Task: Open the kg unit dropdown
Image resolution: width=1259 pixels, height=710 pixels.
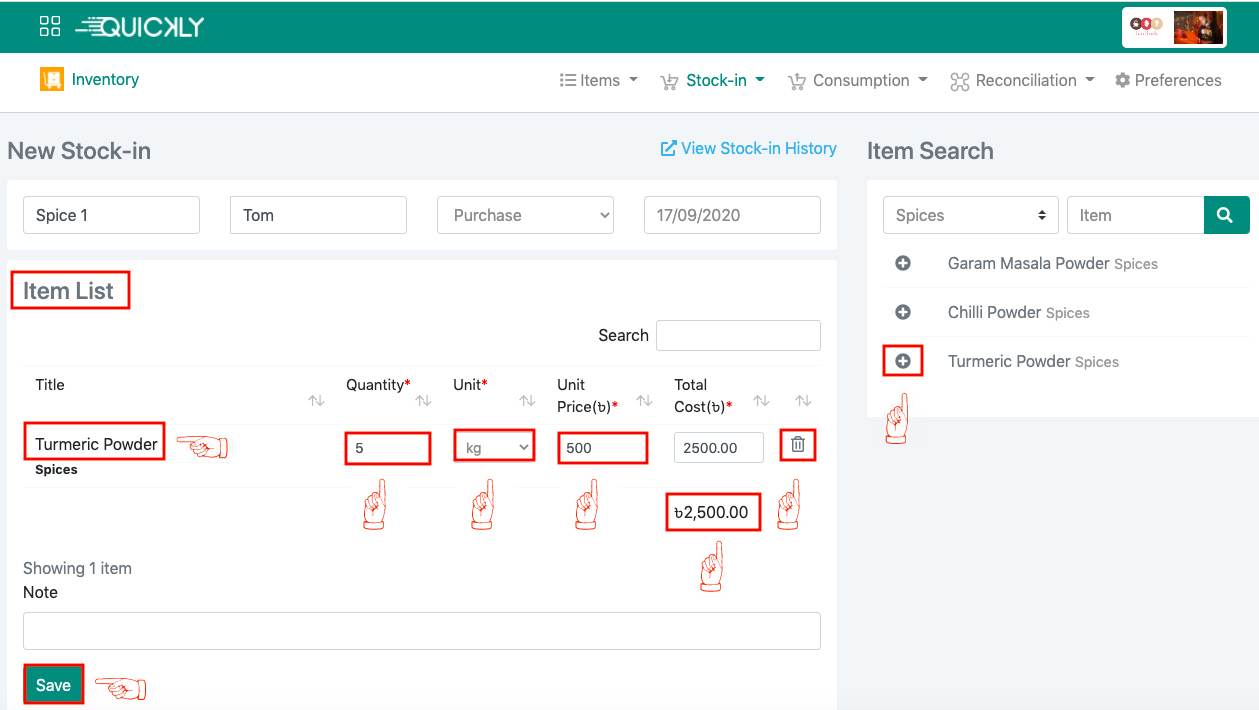Action: coord(494,448)
